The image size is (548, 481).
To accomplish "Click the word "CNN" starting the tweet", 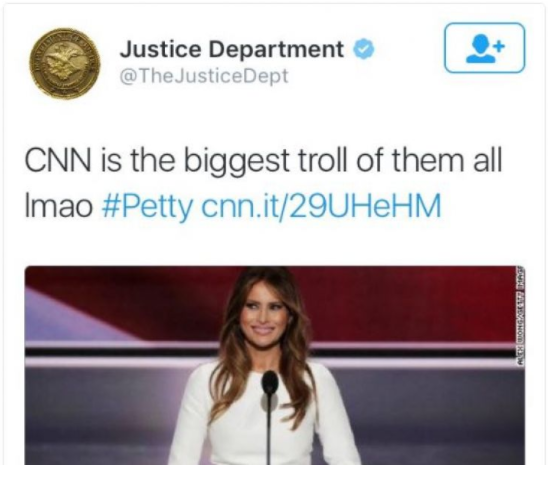I will point(58,160).
